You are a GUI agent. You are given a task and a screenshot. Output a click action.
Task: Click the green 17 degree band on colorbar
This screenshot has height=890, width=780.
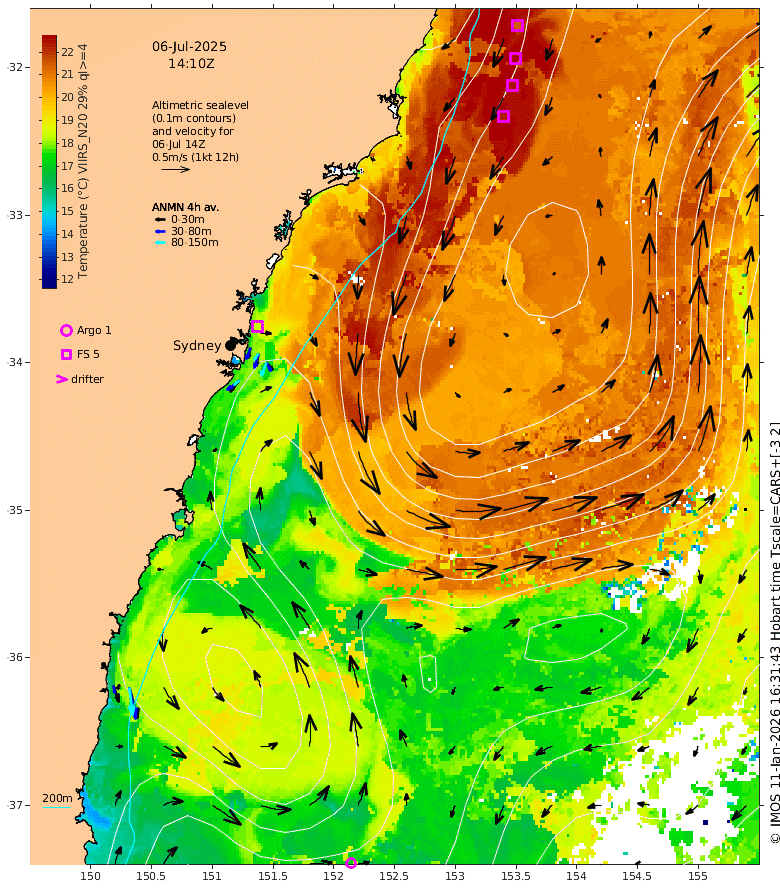pyautogui.click(x=49, y=166)
